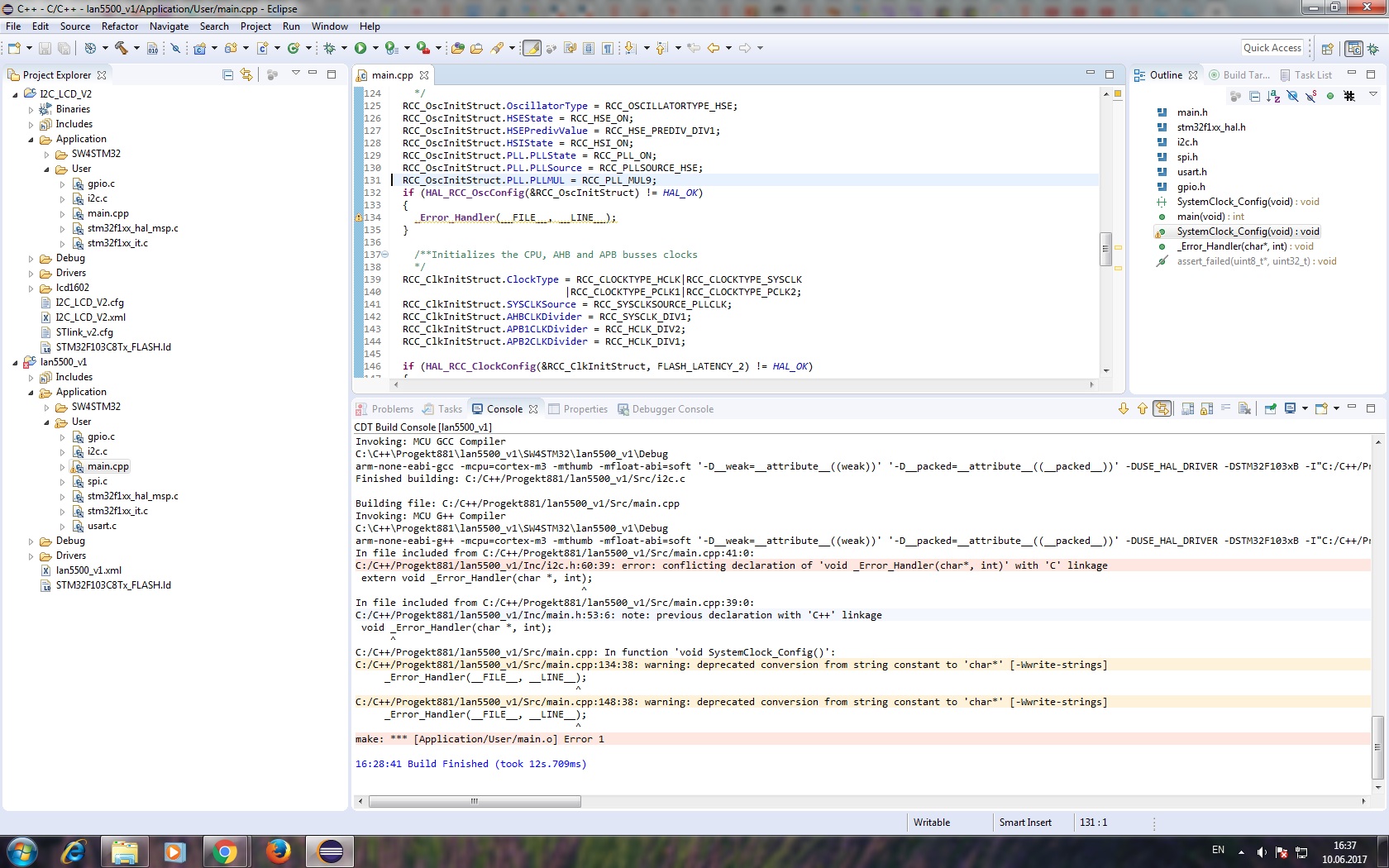The height and width of the screenshot is (868, 1389).
Task: Expand the Drivers folder under lan5500_v1
Action: coord(31,556)
